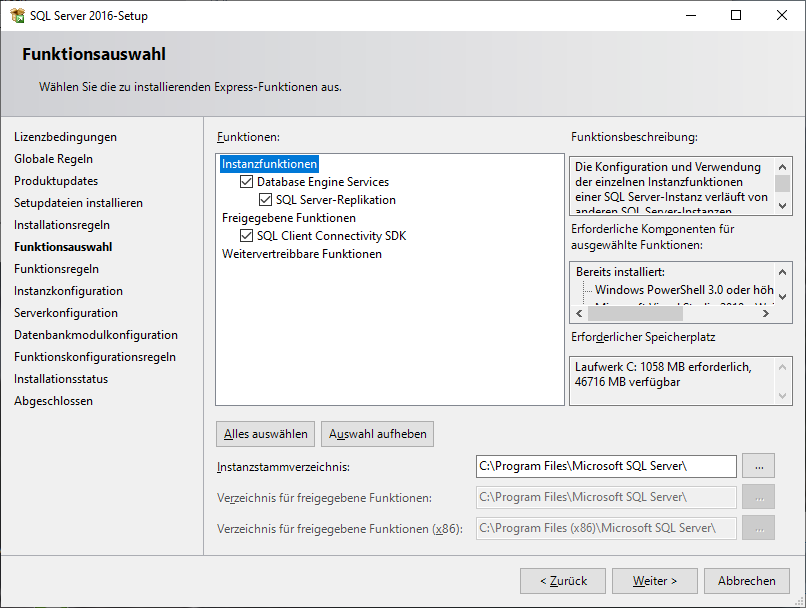Click the SQL Server setup title bar icon
This screenshot has height=608, width=806.
click(17, 16)
